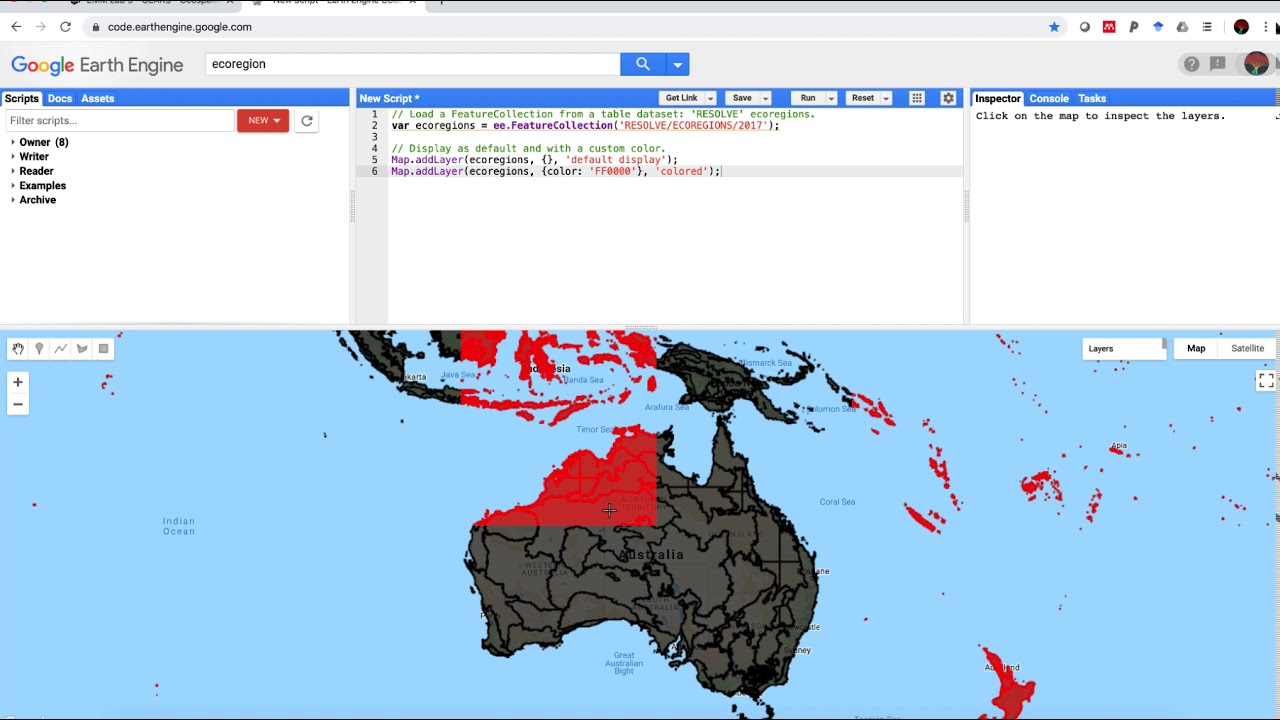The image size is (1280, 720).
Task: Open the Get Link dropdown arrow
Action: [x=711, y=98]
